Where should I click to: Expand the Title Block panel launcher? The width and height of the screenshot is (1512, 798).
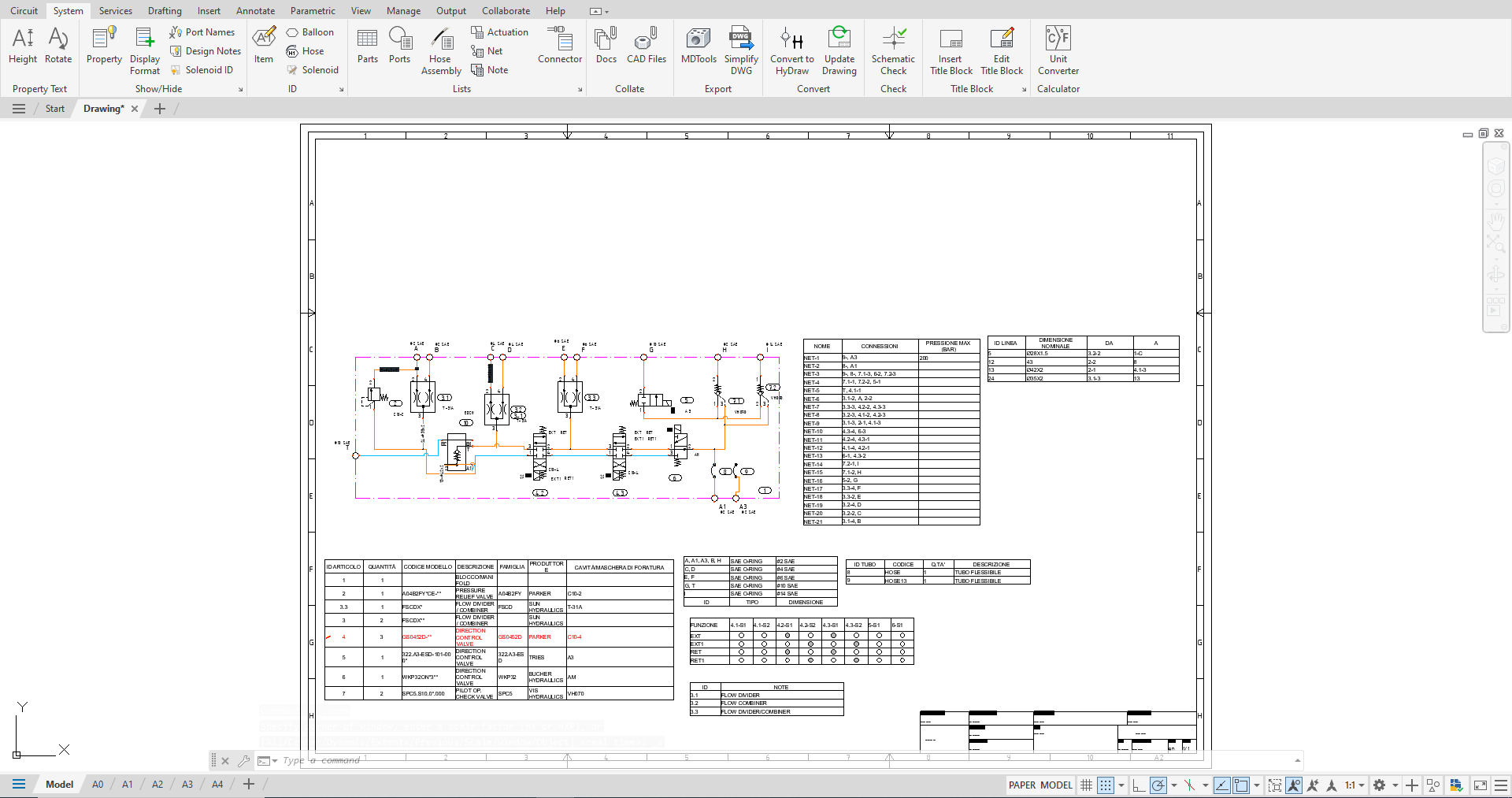tap(1025, 90)
